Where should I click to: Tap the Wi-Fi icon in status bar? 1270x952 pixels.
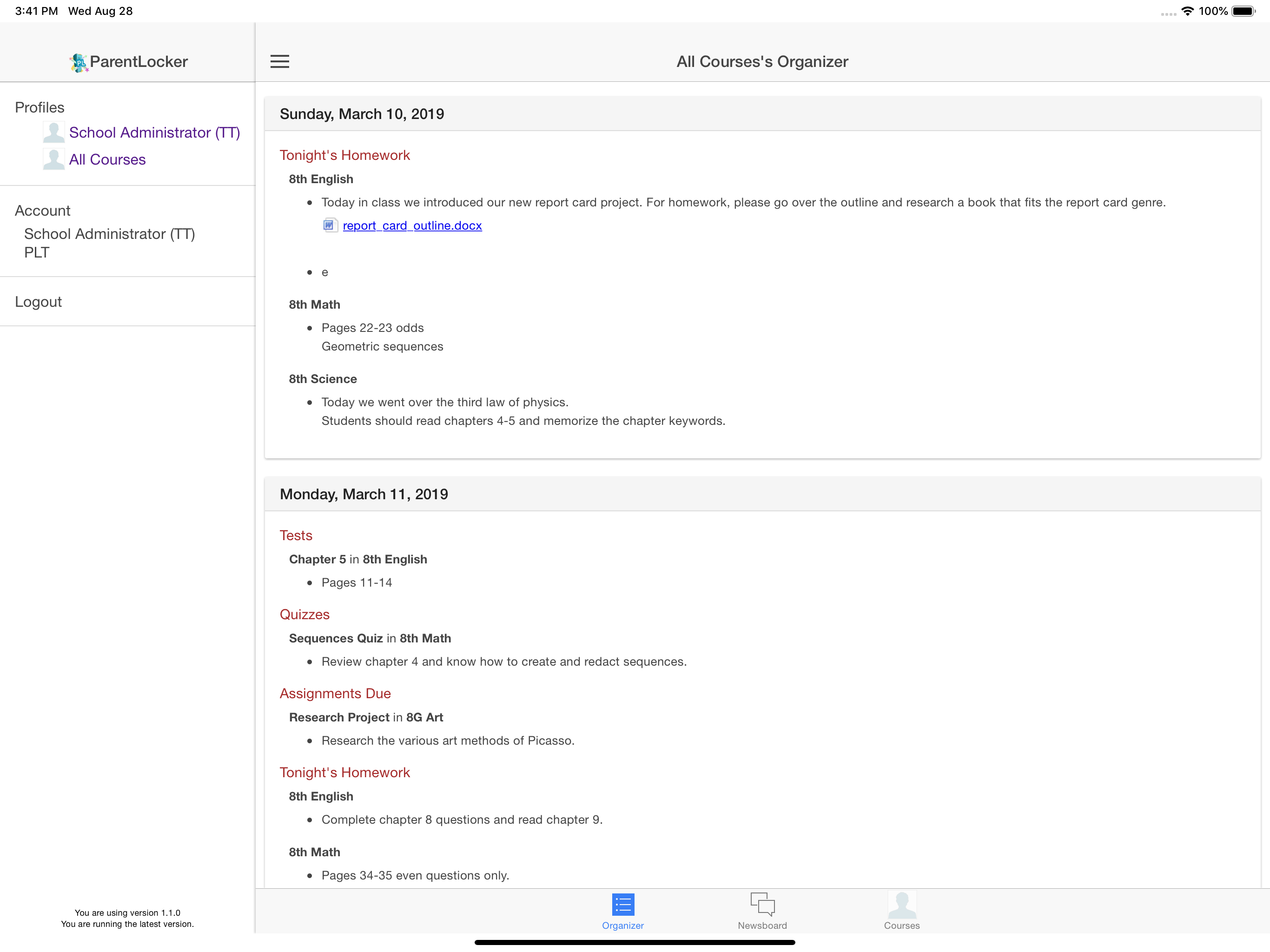click(1187, 11)
